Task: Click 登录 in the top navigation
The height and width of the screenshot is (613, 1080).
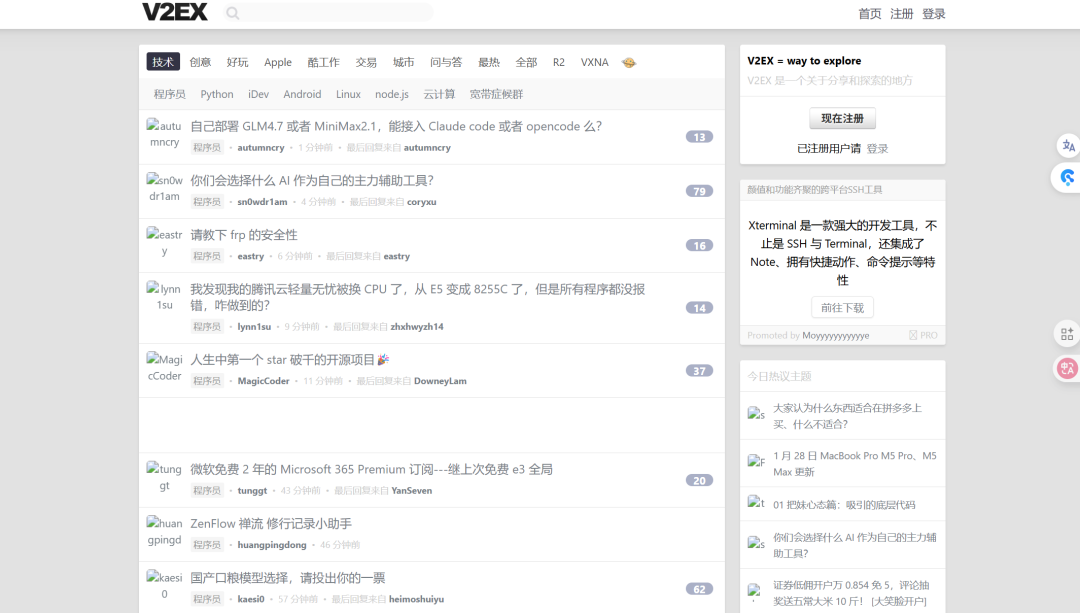Action: pyautogui.click(x=933, y=14)
